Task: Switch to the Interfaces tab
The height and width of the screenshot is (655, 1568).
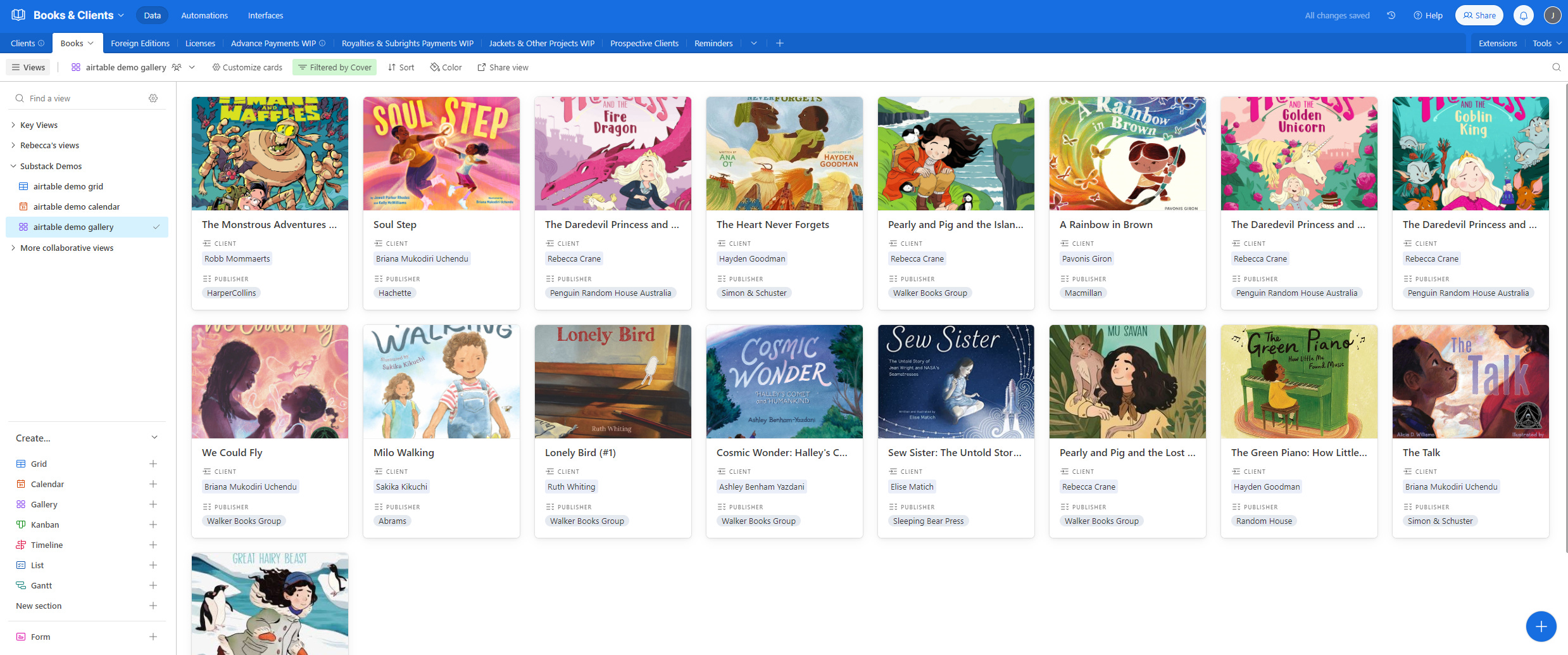Action: 266,15
